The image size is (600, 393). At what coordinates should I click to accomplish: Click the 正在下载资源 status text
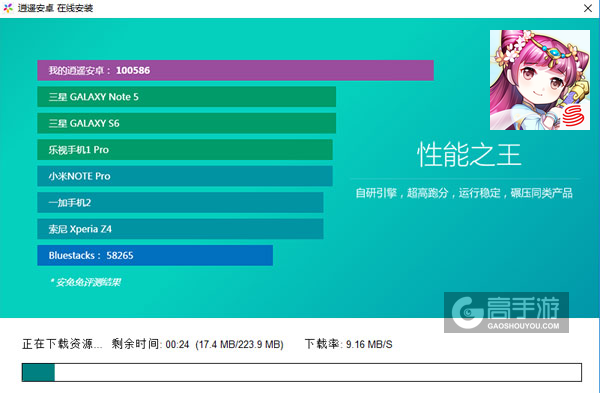point(62,344)
